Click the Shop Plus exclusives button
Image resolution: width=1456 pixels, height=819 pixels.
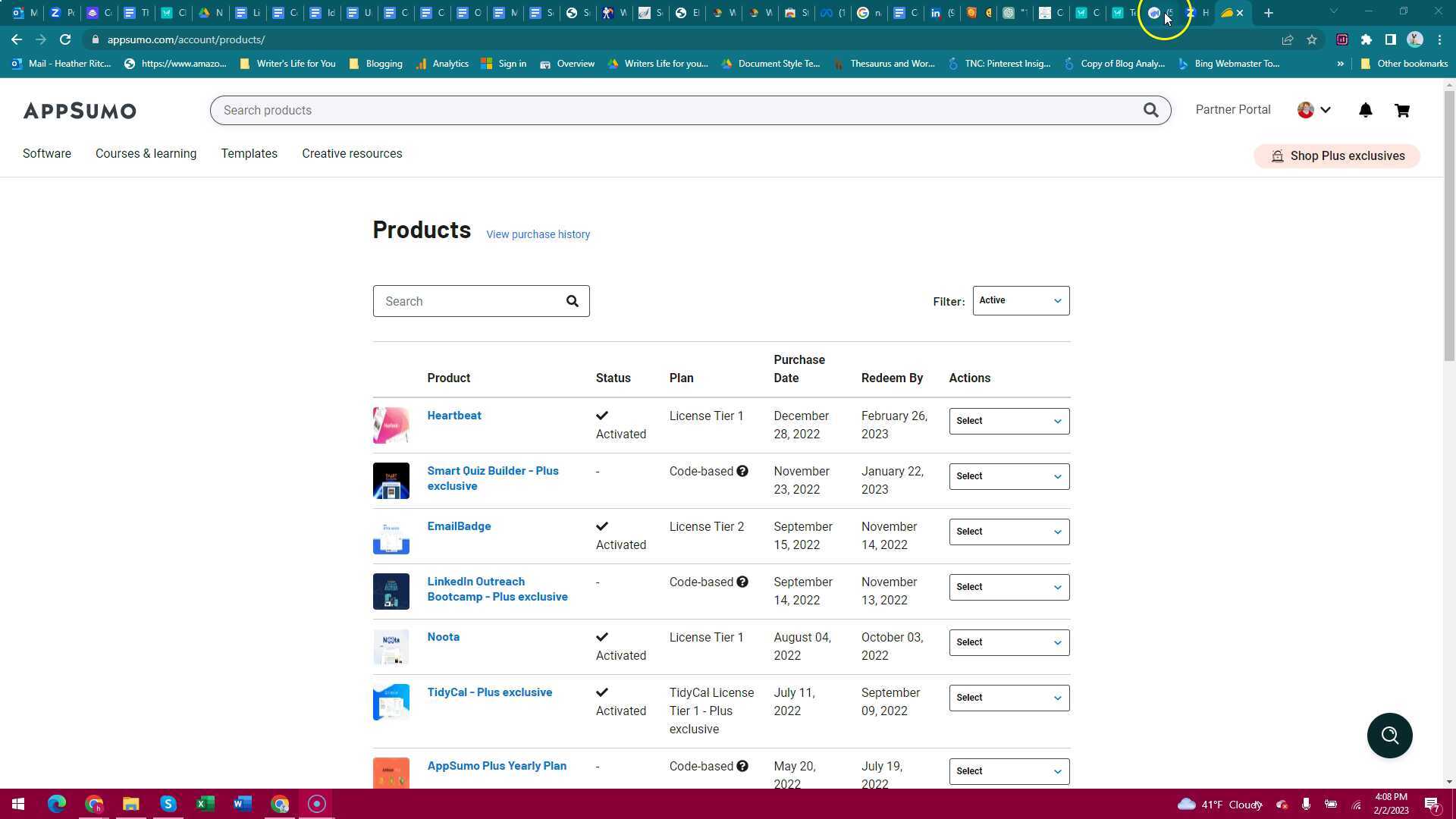click(1337, 156)
